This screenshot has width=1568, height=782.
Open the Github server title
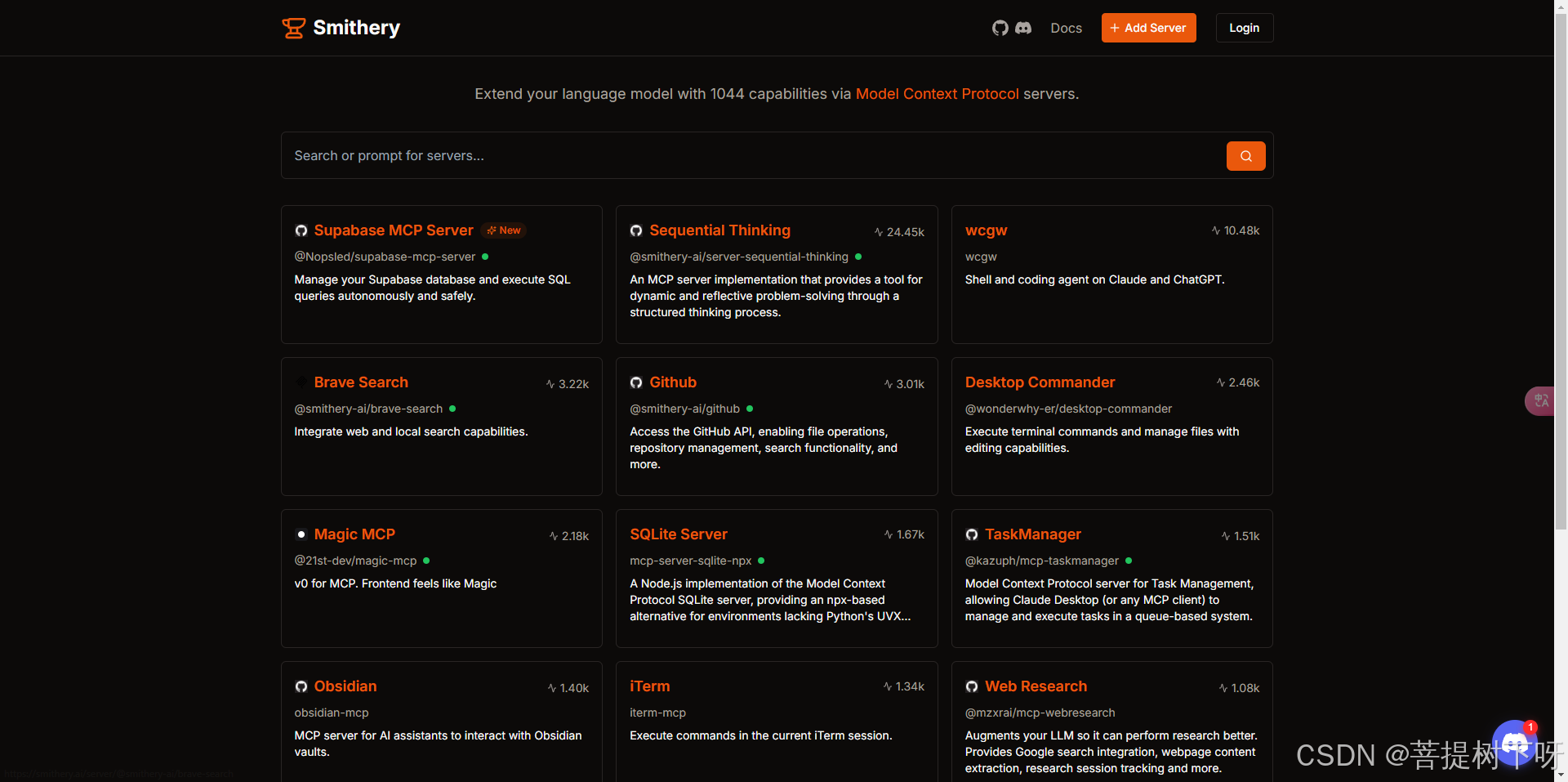pos(673,382)
